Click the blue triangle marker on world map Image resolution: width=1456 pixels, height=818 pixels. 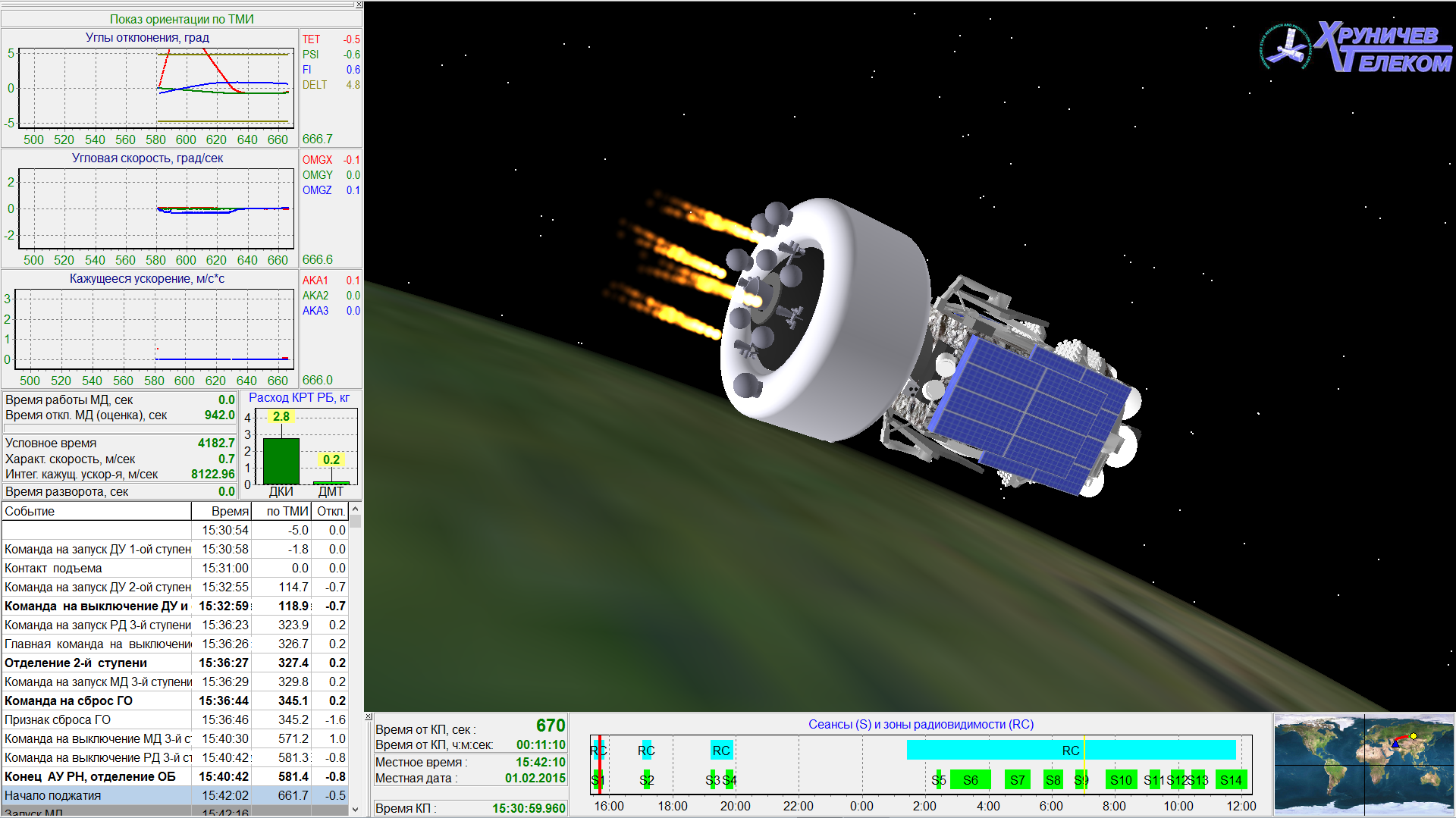[1395, 744]
